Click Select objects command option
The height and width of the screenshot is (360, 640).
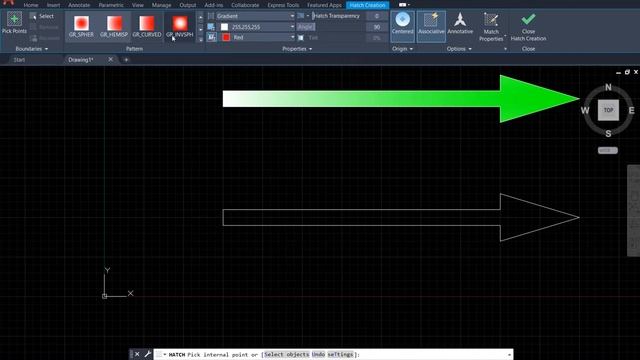287,354
